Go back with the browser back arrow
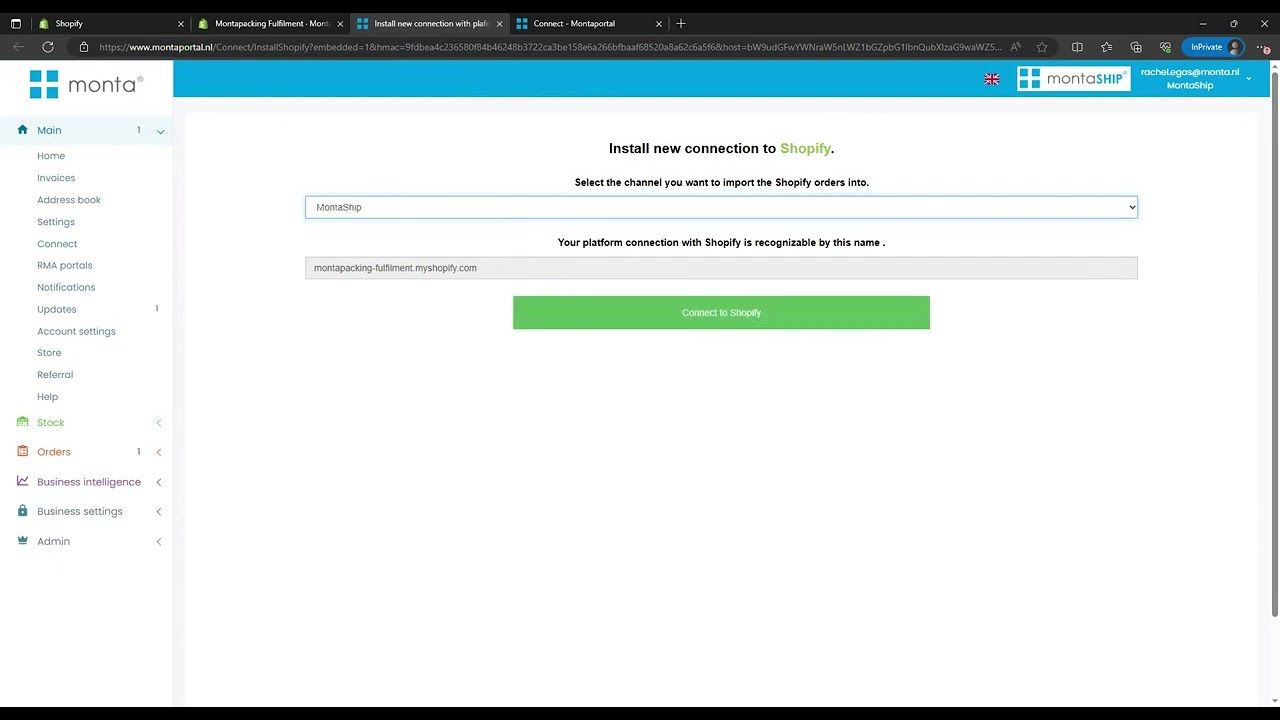The image size is (1280, 720). (x=18, y=47)
